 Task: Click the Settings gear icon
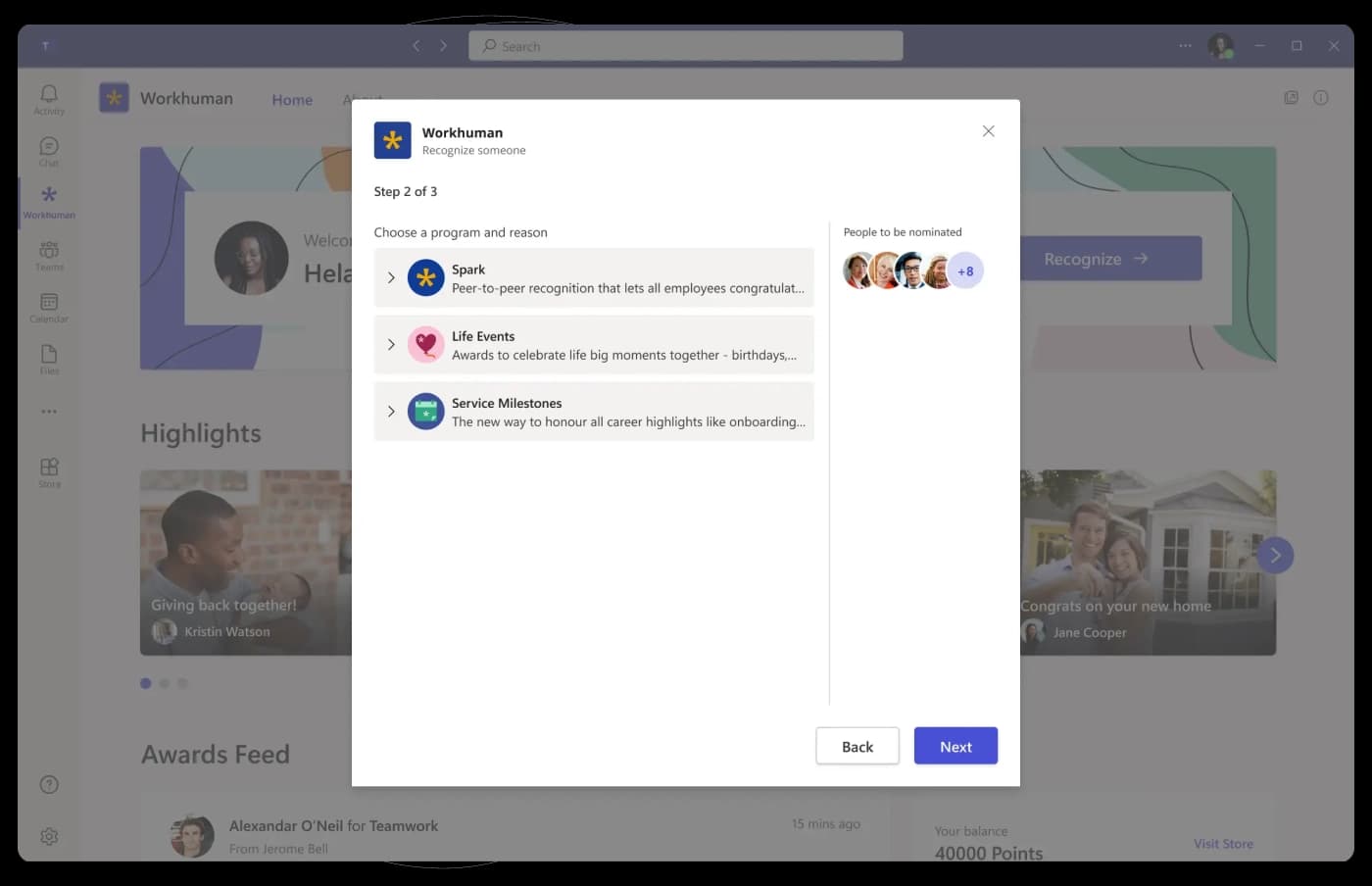click(48, 836)
